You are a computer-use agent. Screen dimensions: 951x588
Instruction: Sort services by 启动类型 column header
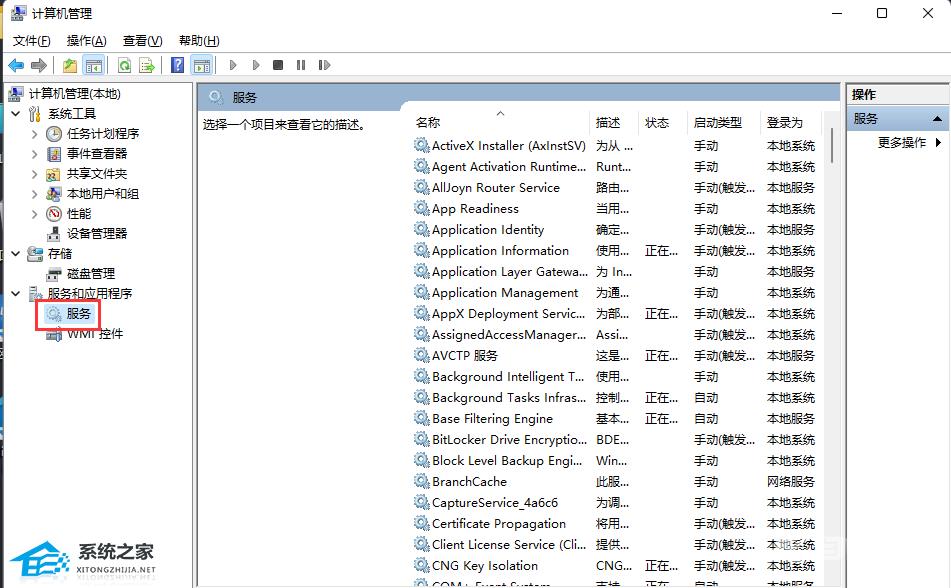tap(718, 122)
